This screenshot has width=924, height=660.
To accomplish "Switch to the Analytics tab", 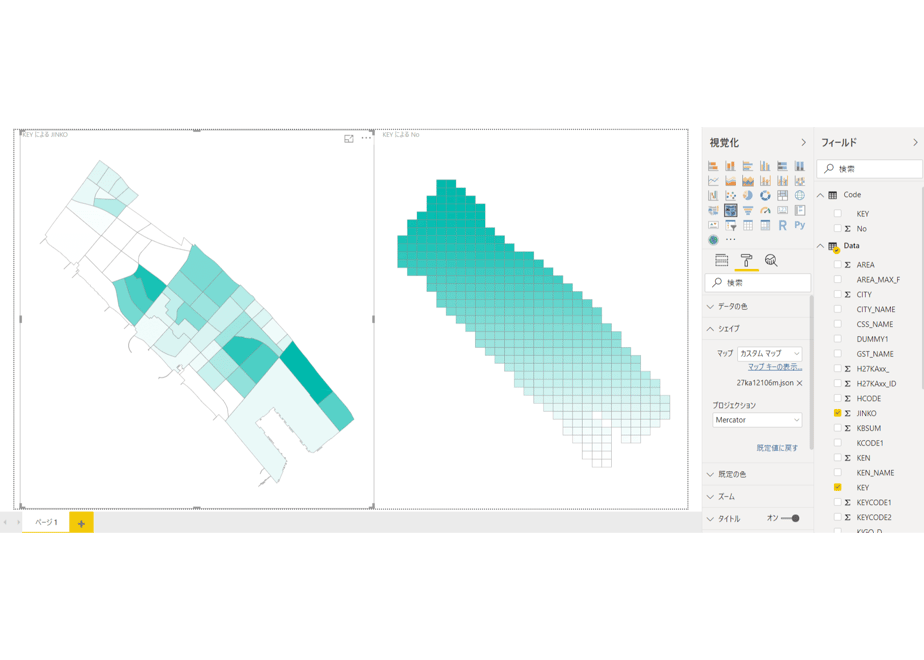I will 771,260.
